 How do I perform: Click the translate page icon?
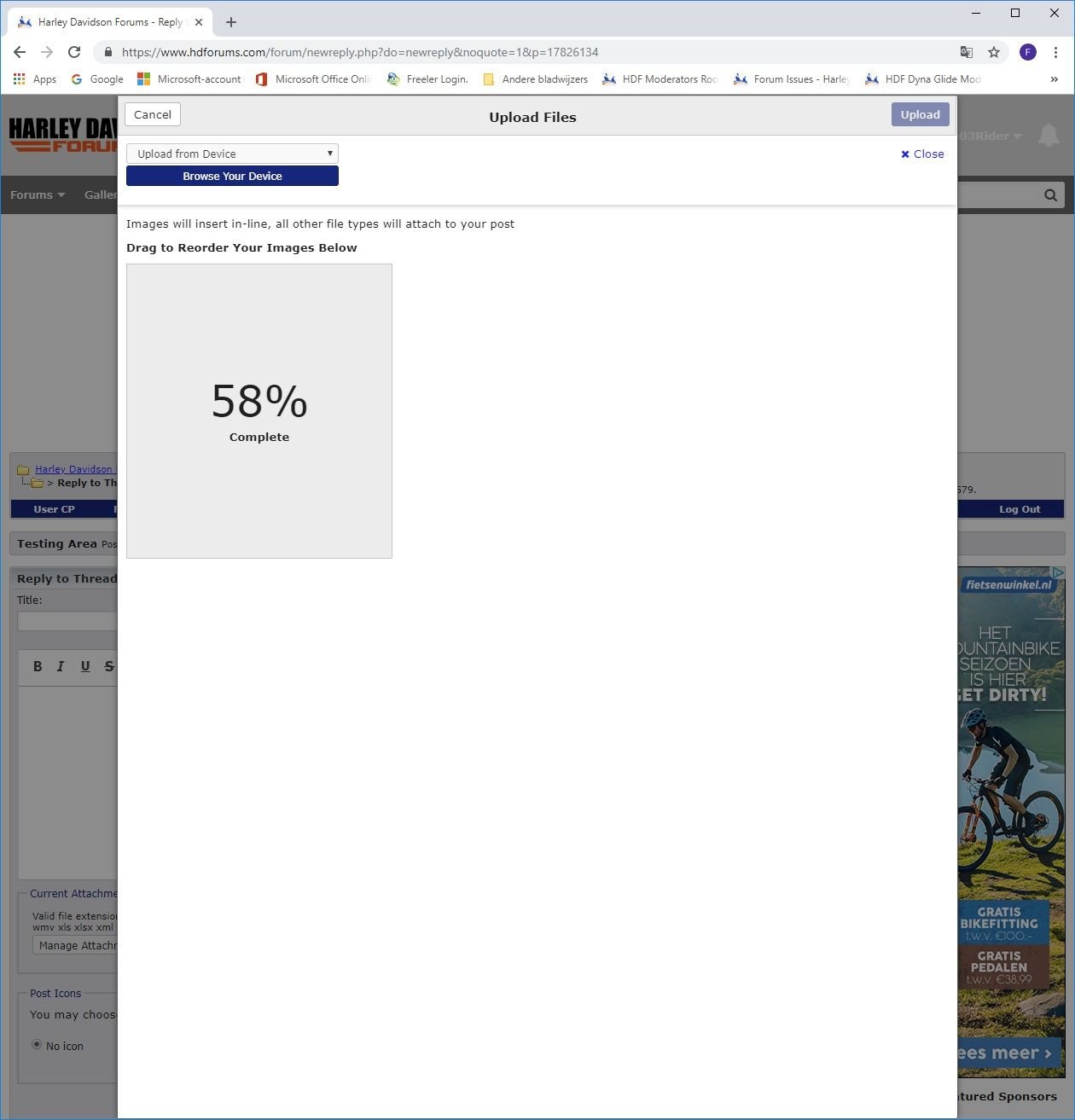coord(967,52)
